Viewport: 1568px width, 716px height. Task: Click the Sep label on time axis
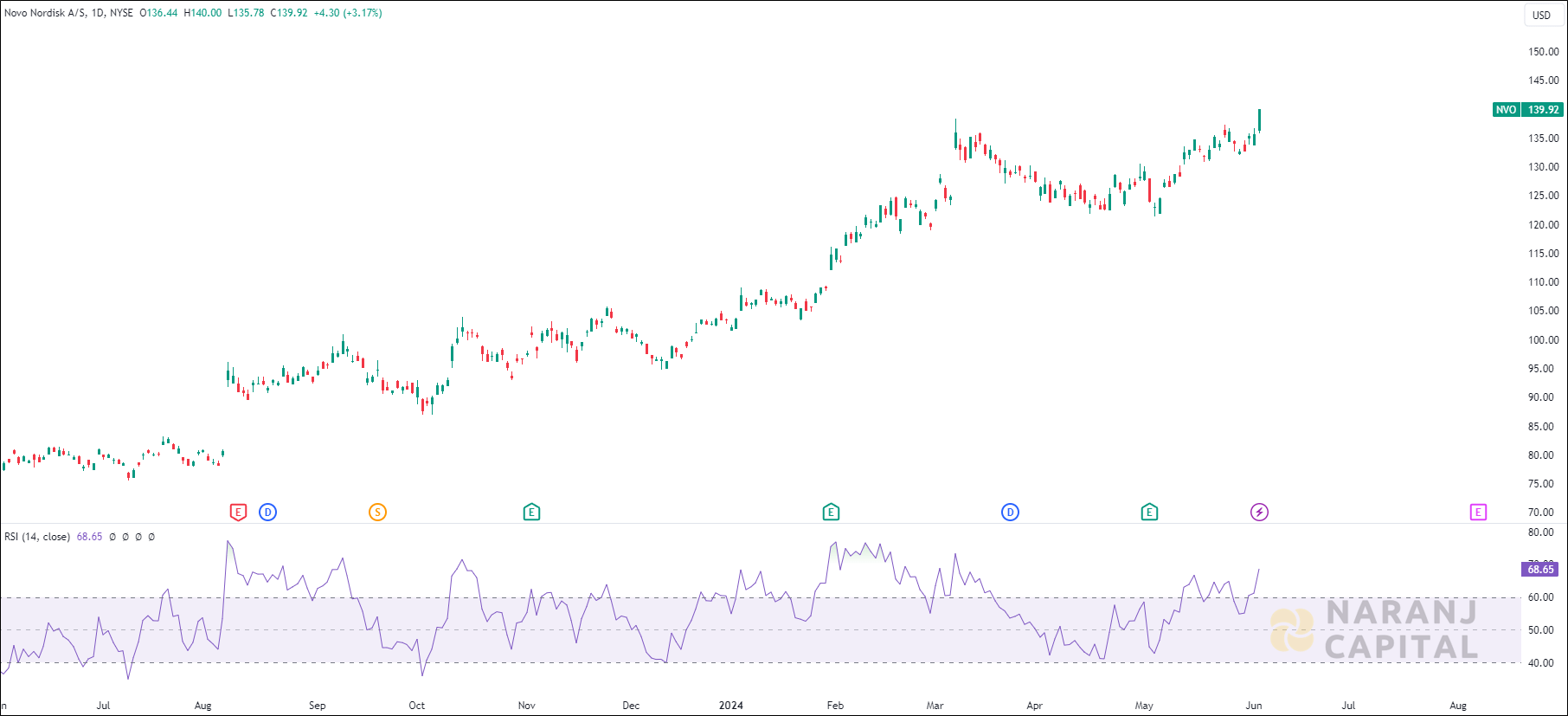[x=318, y=706]
